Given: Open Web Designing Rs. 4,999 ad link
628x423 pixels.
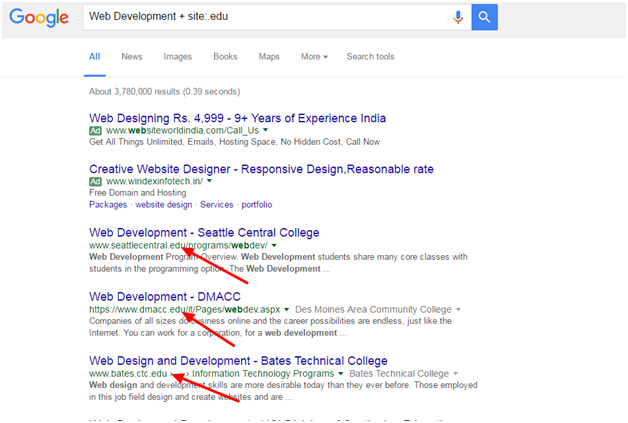Looking at the screenshot, I should 237,118.
